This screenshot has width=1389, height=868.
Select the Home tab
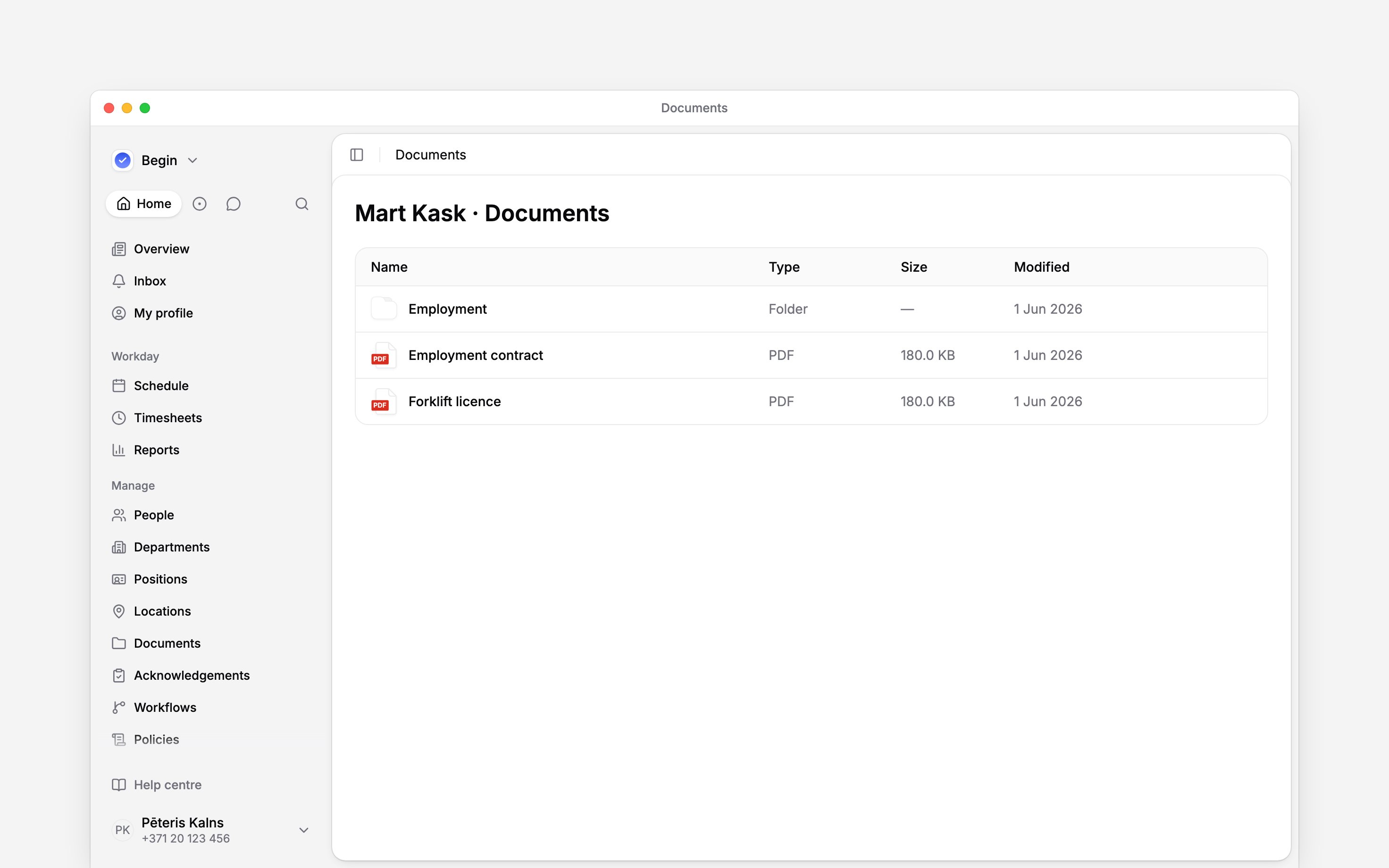click(143, 204)
